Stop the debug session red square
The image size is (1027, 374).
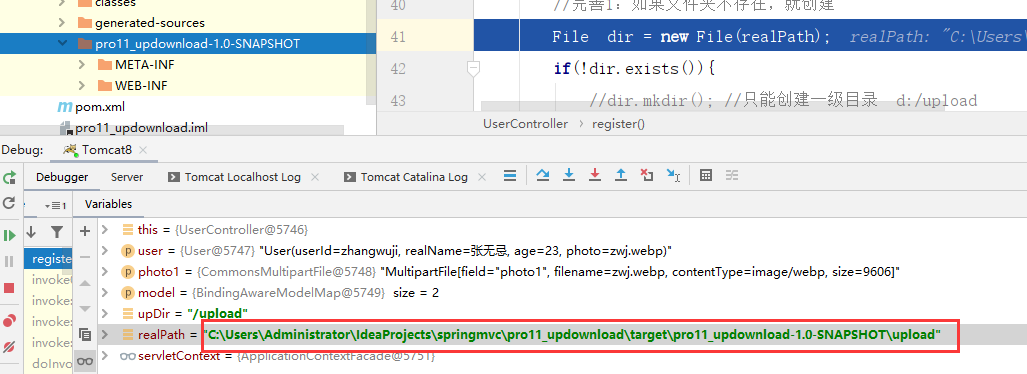[x=9, y=288]
